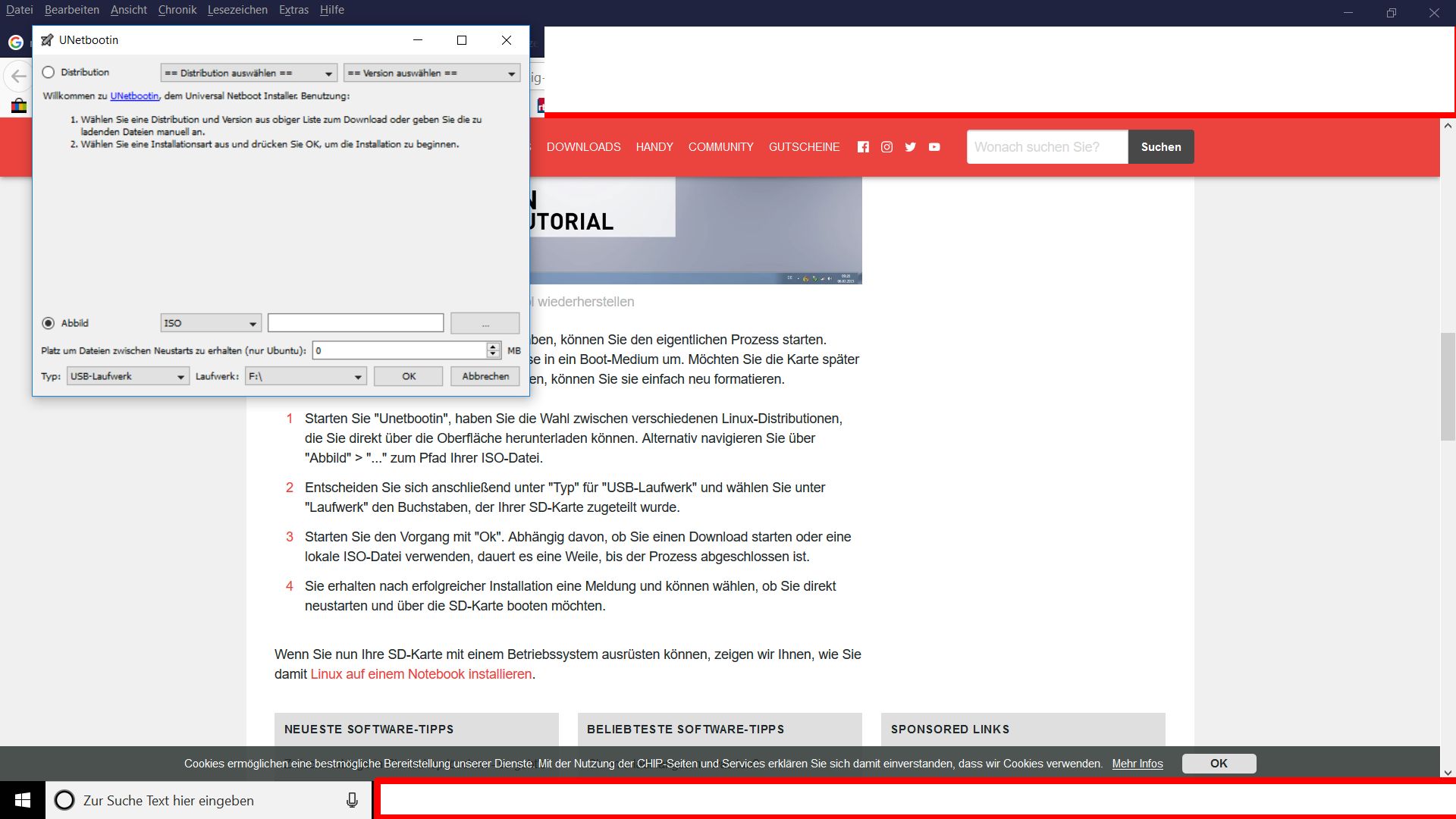The image size is (1456, 819).
Task: Open the CHIP YouTube icon link
Action: (x=934, y=147)
